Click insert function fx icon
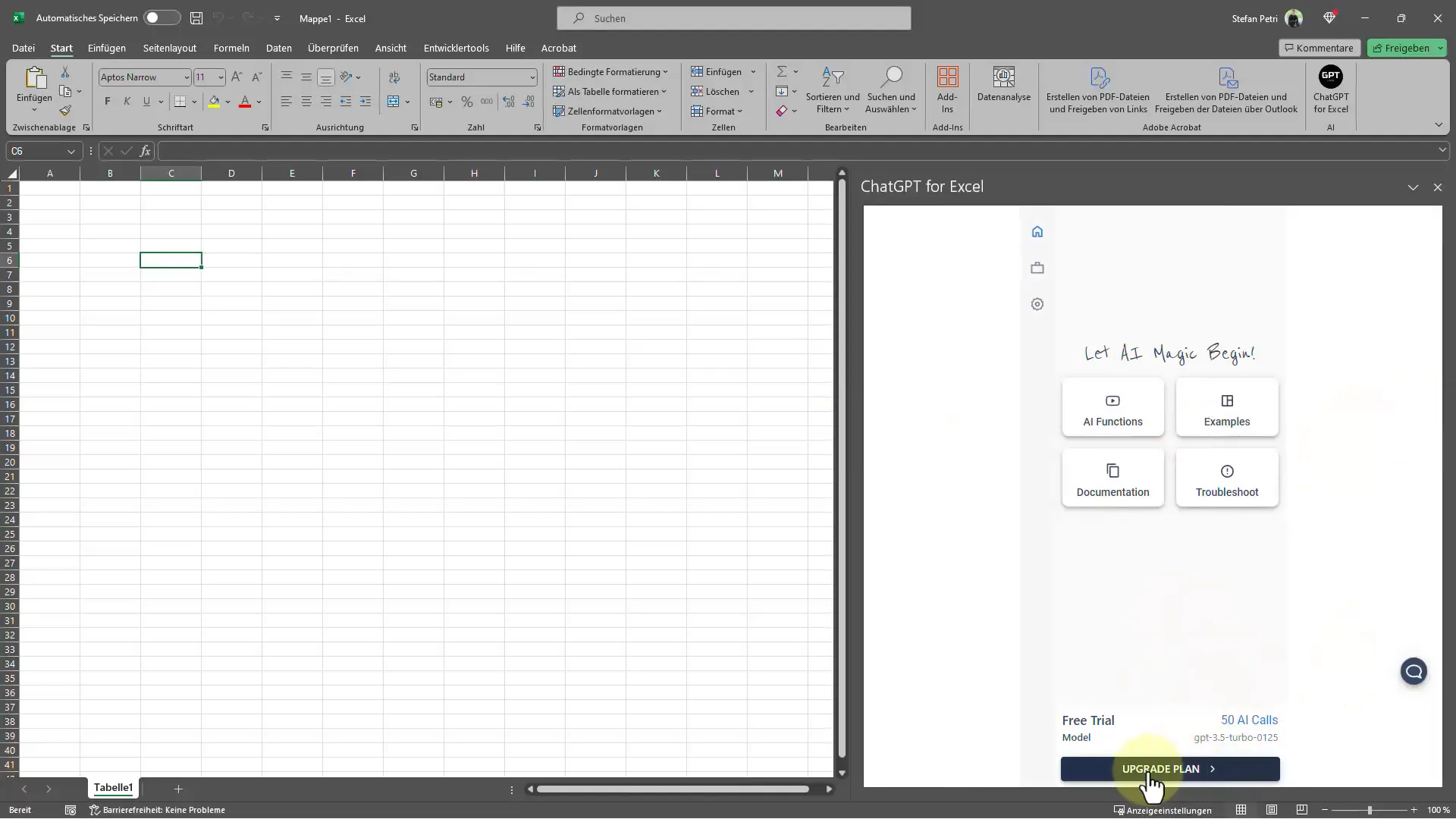The image size is (1456, 819). pos(145,151)
